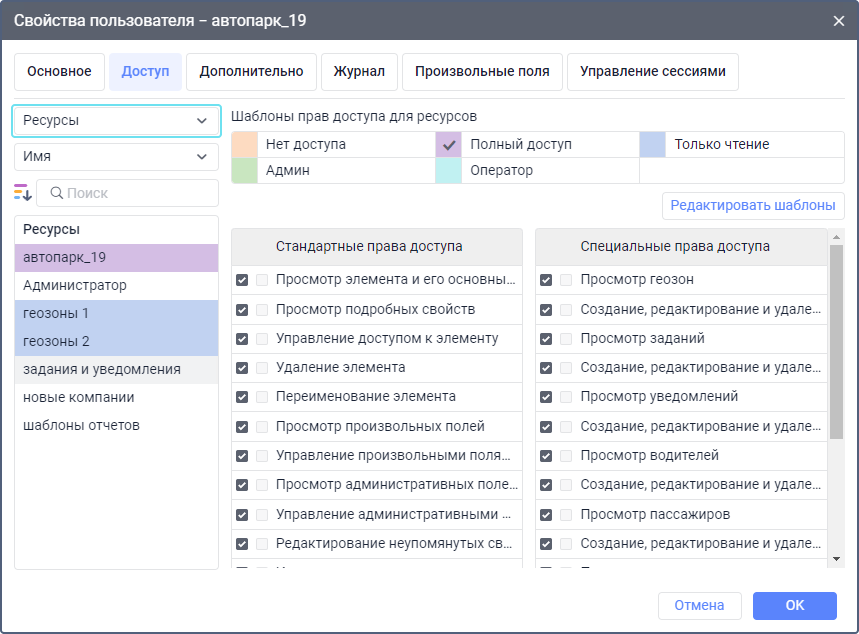Select the purple Full access template swatch
Viewport: 859px width, 634px height.
449,144
